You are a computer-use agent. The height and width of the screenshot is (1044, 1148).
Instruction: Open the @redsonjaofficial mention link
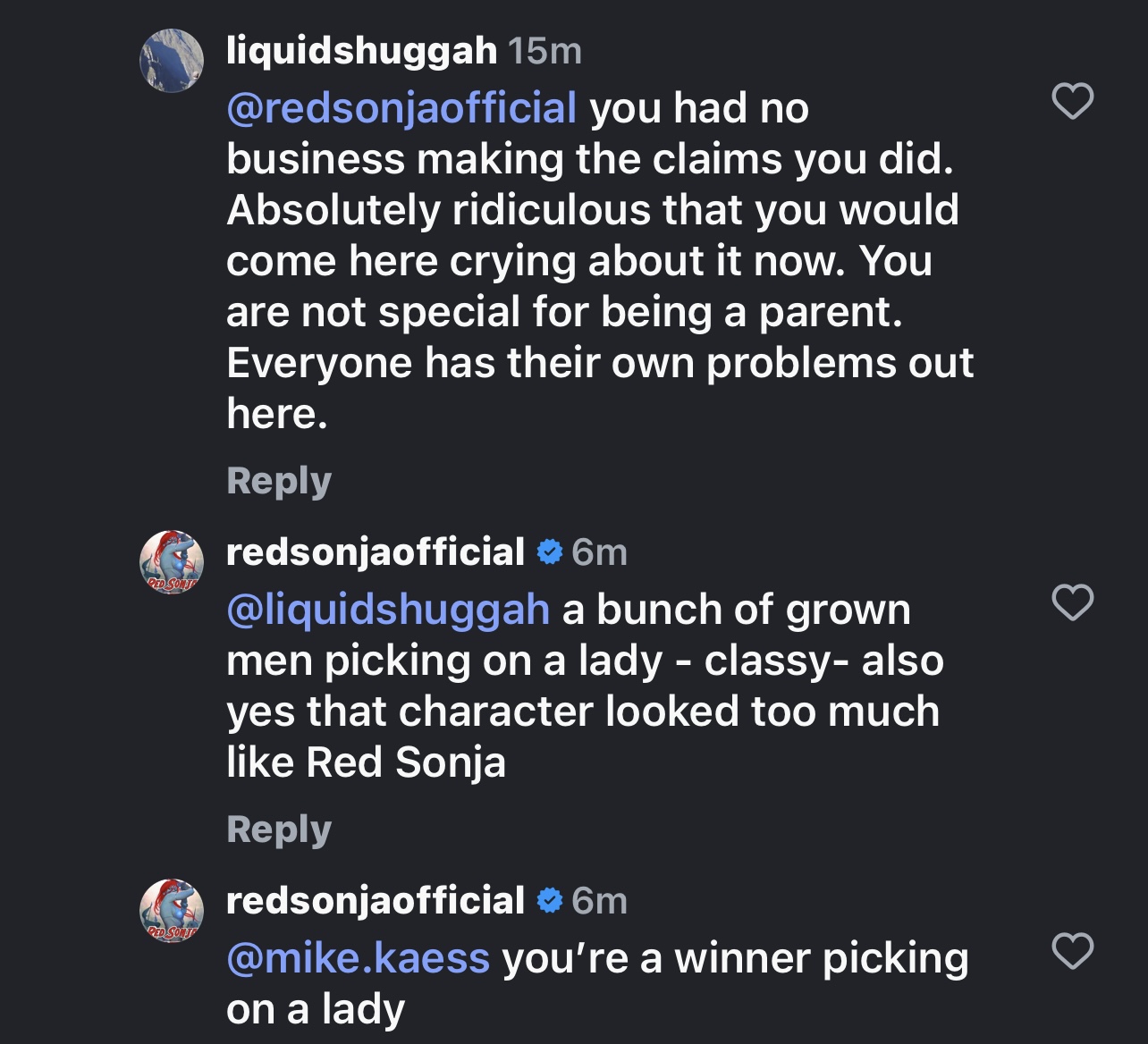(x=401, y=108)
